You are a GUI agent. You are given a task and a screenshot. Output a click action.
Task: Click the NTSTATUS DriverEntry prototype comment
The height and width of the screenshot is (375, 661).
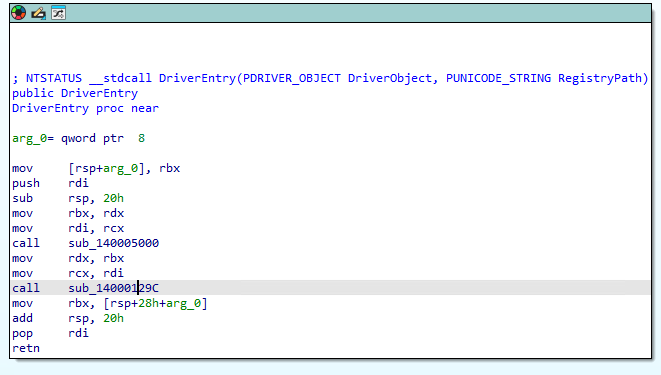[330, 78]
